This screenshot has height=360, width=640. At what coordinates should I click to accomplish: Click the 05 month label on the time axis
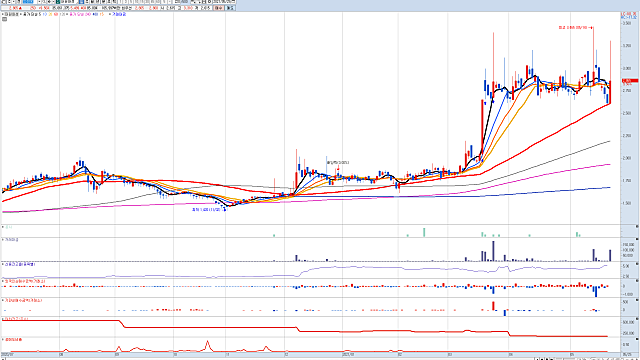point(572,354)
